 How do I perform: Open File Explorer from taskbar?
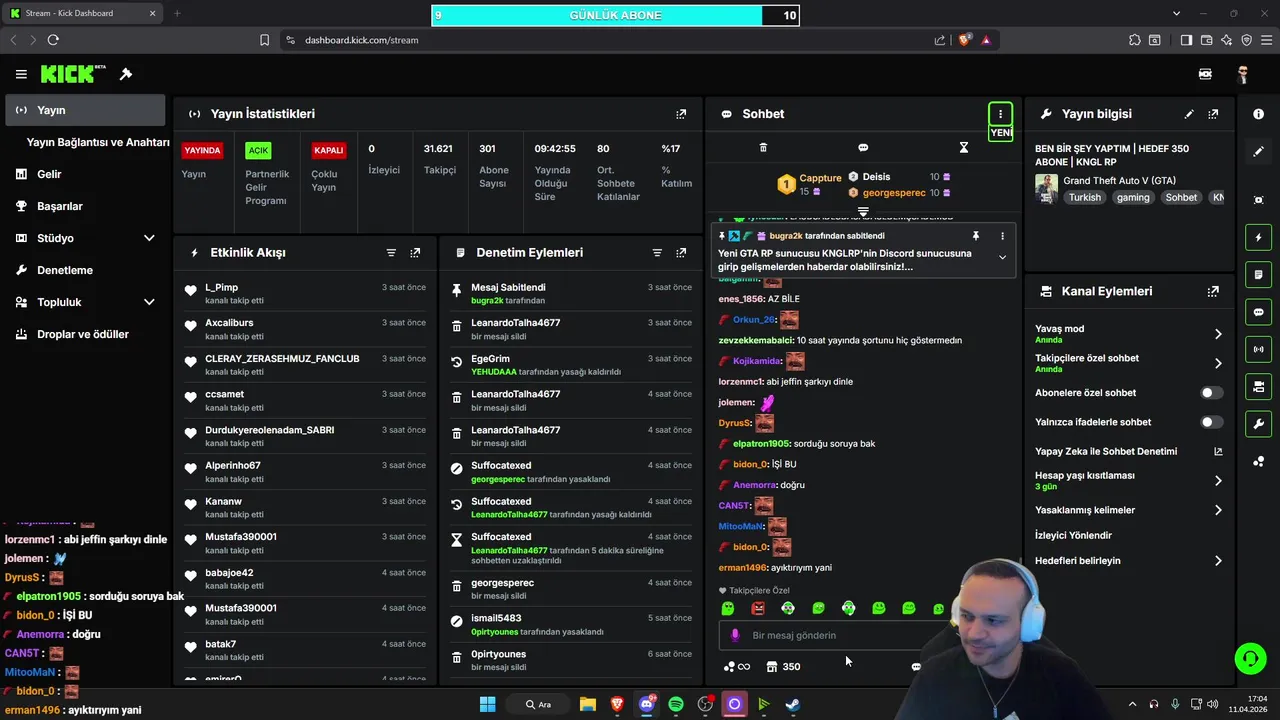[x=588, y=704]
